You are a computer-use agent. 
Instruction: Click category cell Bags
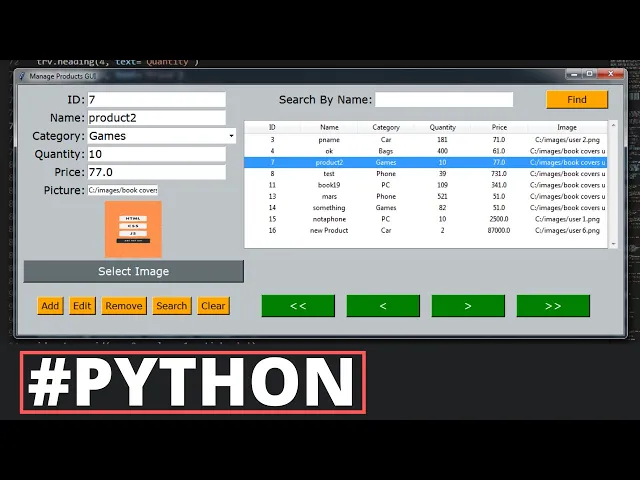coord(386,151)
